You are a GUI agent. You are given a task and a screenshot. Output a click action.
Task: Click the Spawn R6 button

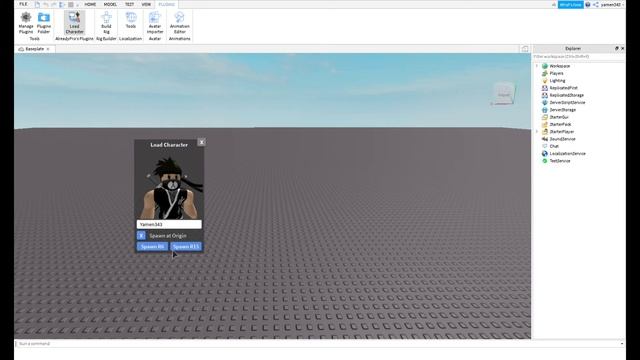(152, 247)
